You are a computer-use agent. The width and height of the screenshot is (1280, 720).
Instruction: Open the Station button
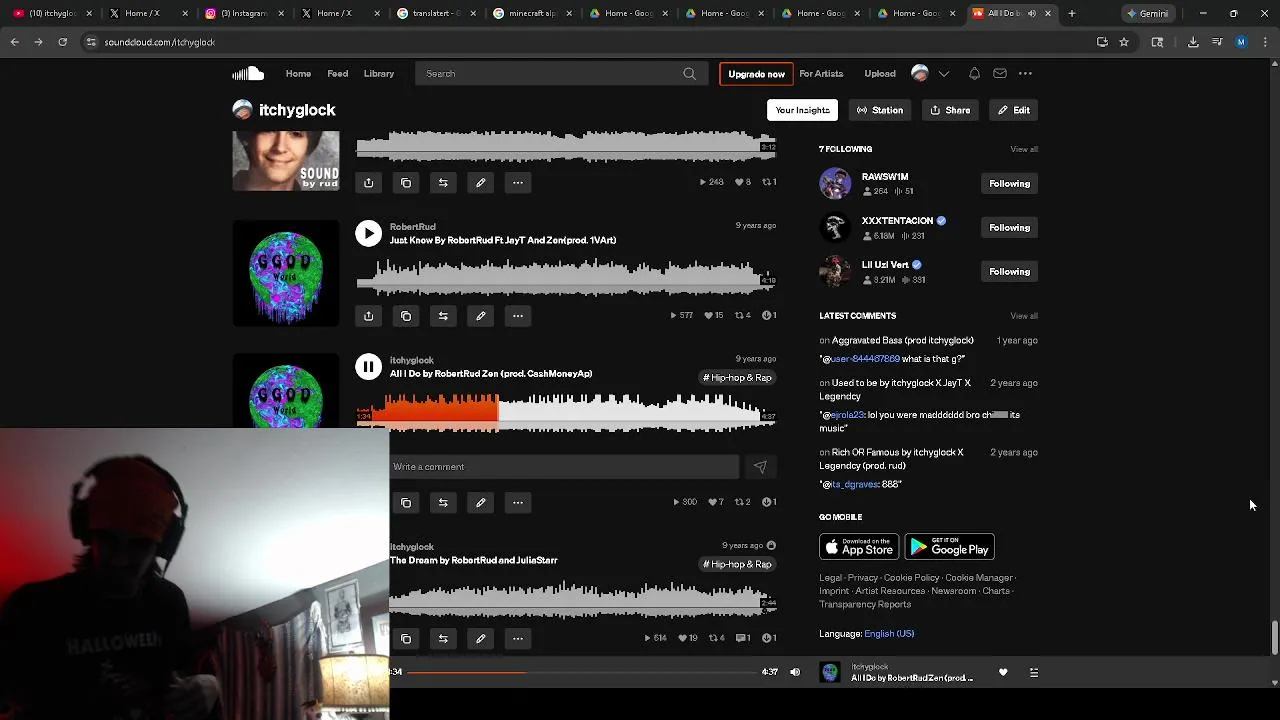[880, 110]
